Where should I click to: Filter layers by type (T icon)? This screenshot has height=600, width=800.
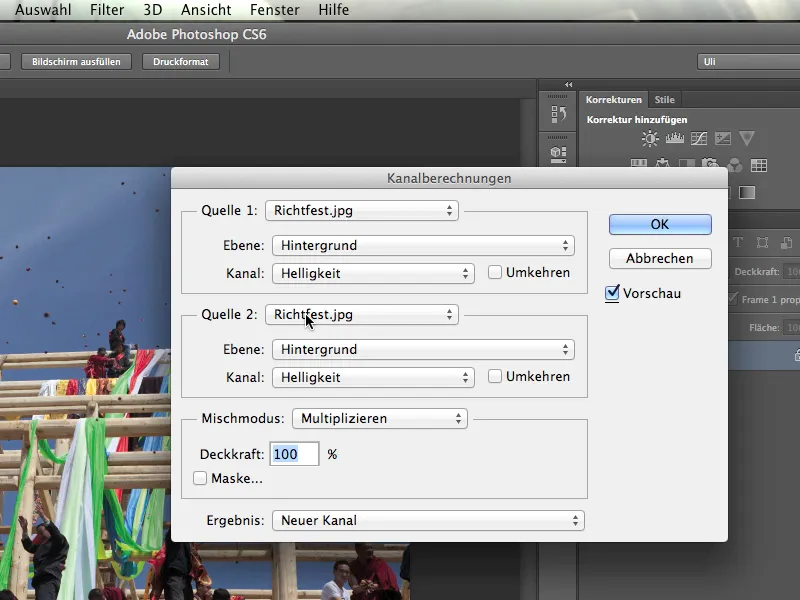click(x=738, y=242)
